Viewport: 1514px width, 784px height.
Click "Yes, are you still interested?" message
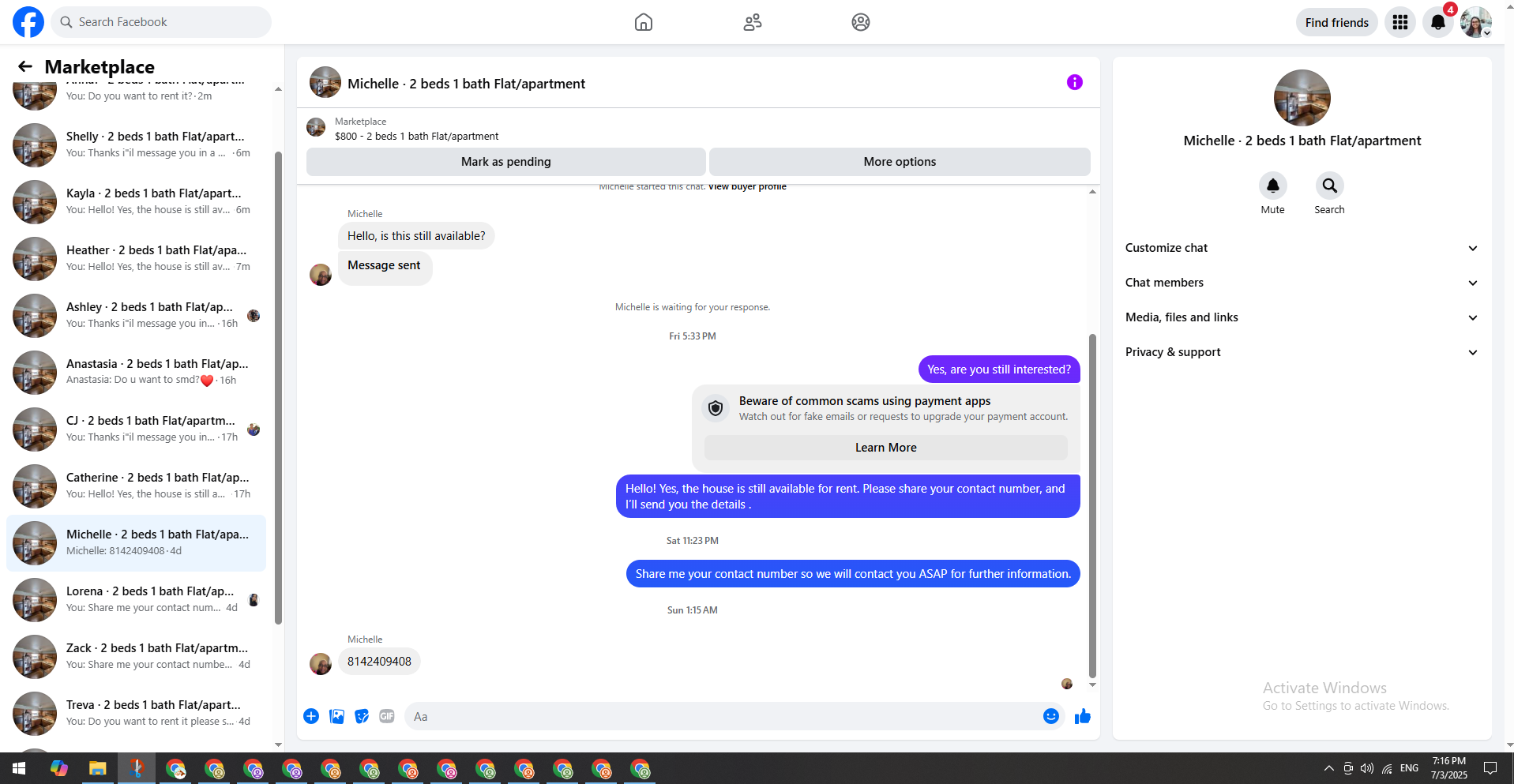pyautogui.click(x=999, y=369)
